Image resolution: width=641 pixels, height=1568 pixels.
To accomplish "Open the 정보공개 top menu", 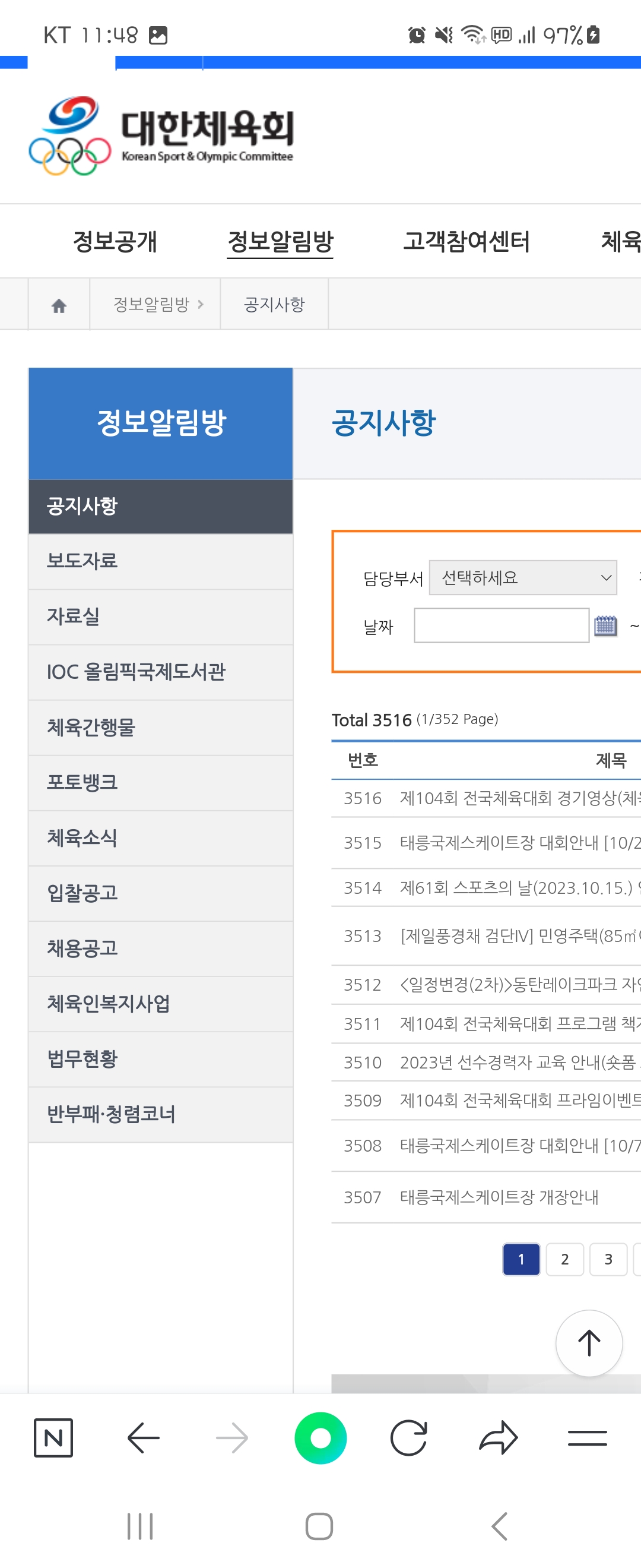I will click(115, 241).
